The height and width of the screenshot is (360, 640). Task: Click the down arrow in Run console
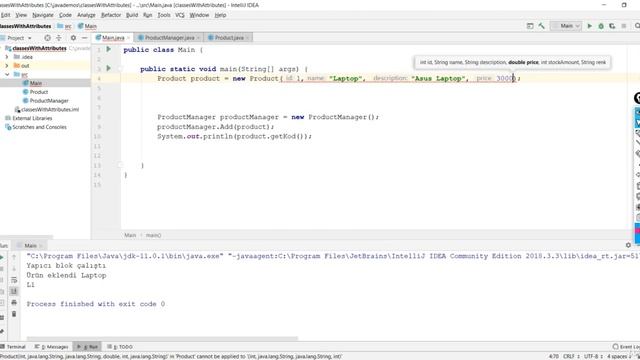pyautogui.click(x=14, y=269)
